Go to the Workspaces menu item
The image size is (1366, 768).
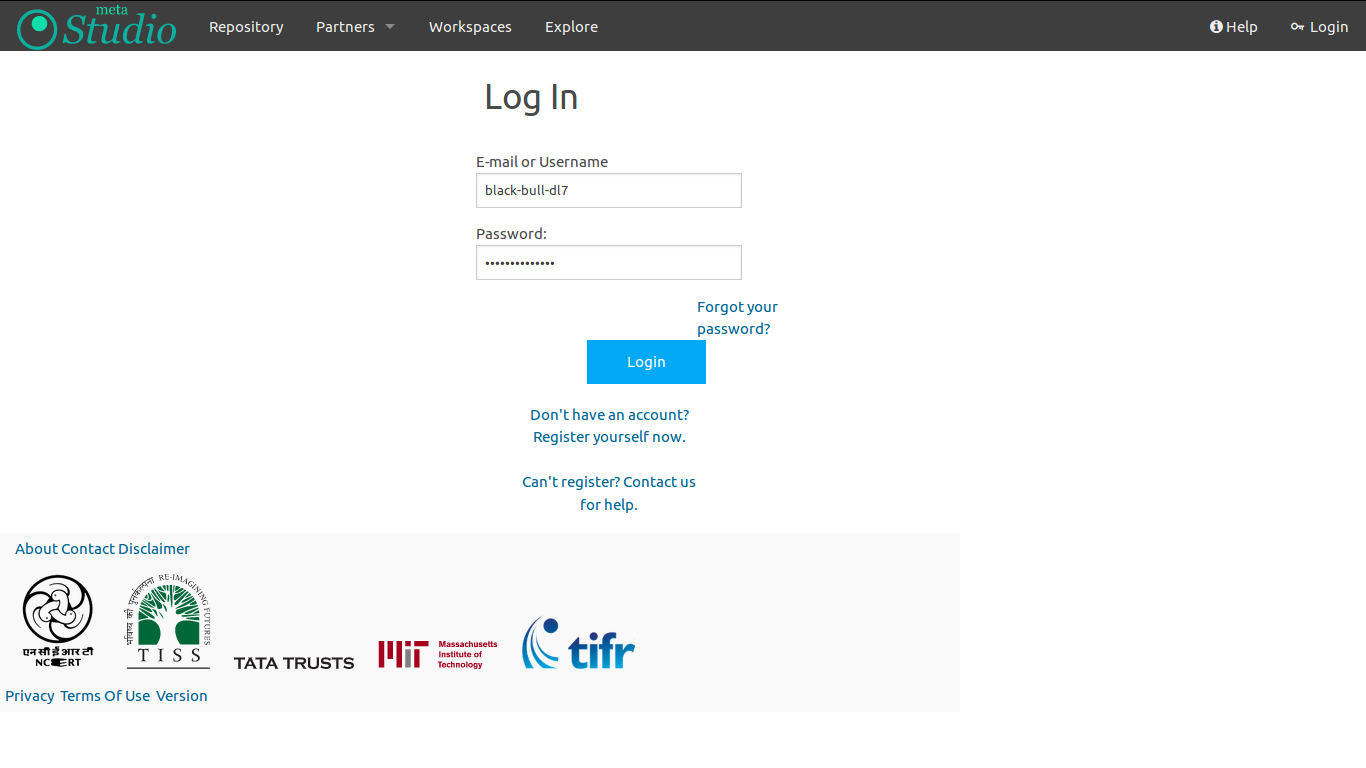point(470,27)
